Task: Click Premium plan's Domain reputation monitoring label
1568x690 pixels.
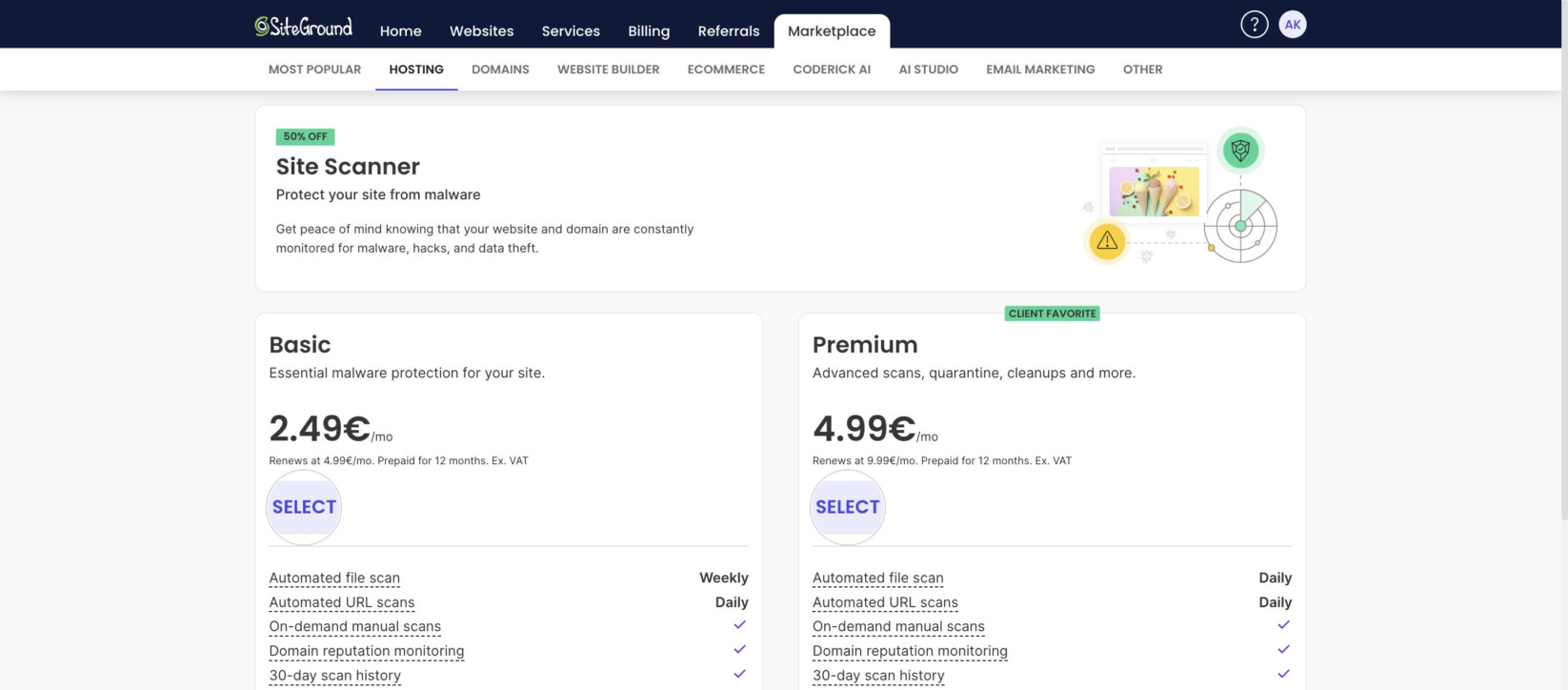Action: 910,651
